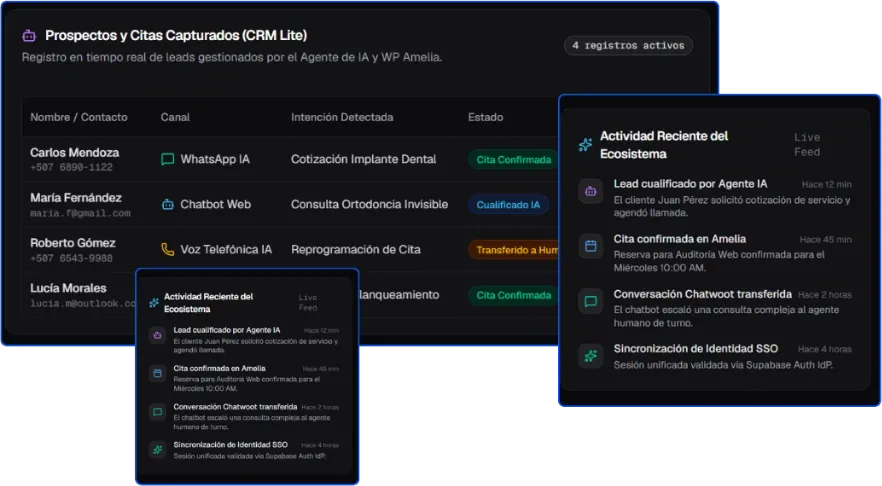The width and height of the screenshot is (882, 486).
Task: Click Prospectos y Citas Capturados (CRM Lite) heading
Action: pos(176,35)
